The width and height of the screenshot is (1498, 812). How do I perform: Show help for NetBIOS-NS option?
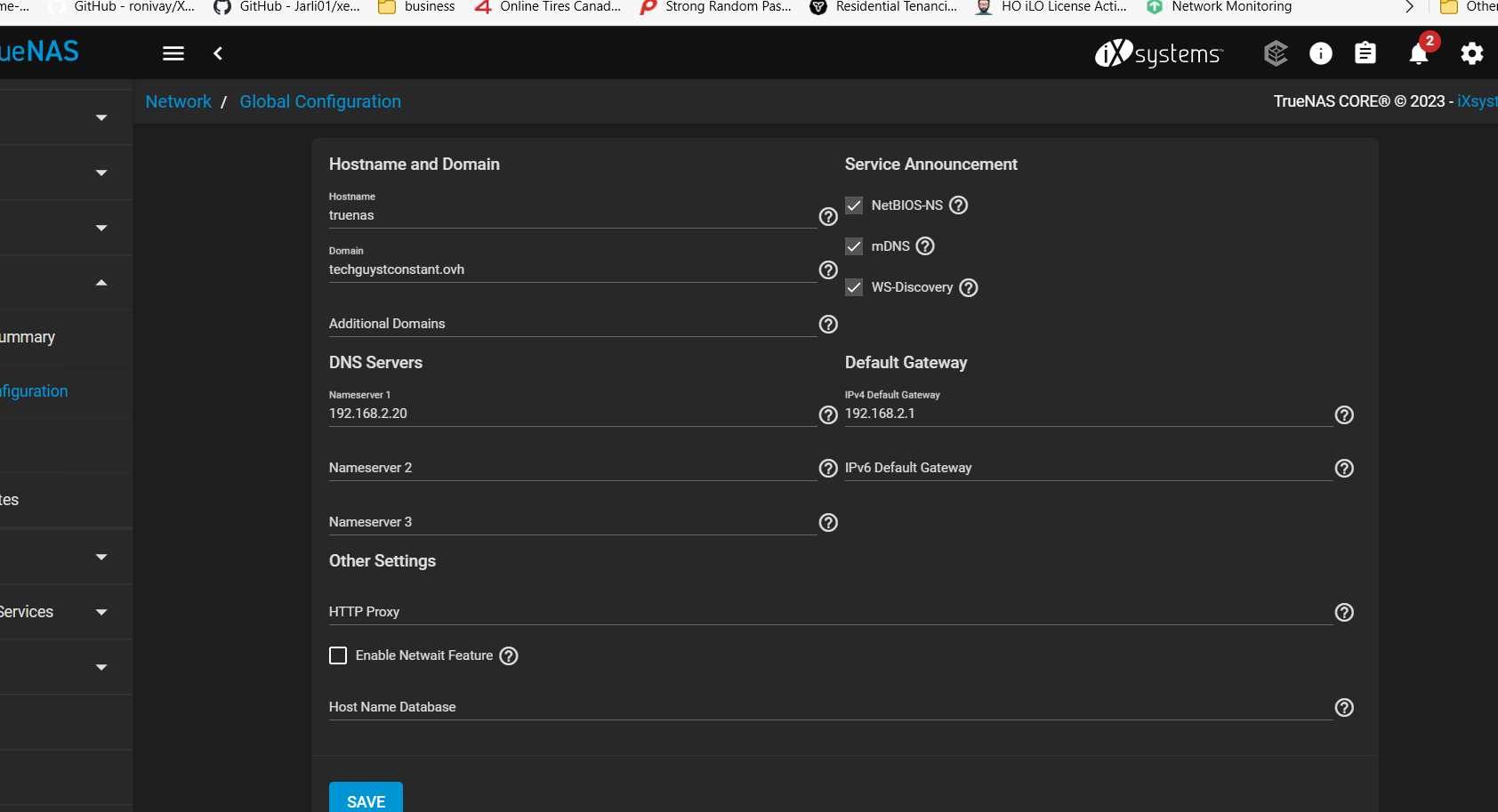(958, 205)
